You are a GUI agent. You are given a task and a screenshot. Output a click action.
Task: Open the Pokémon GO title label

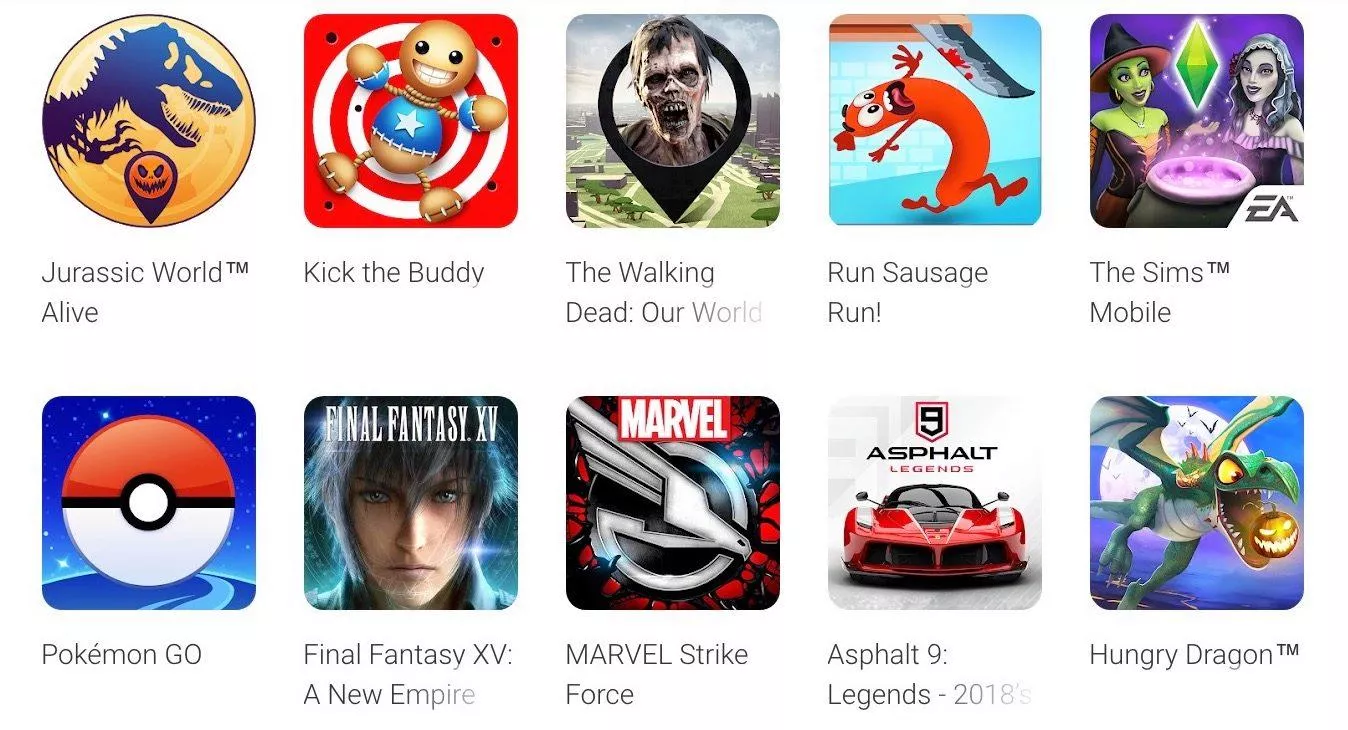click(x=122, y=655)
